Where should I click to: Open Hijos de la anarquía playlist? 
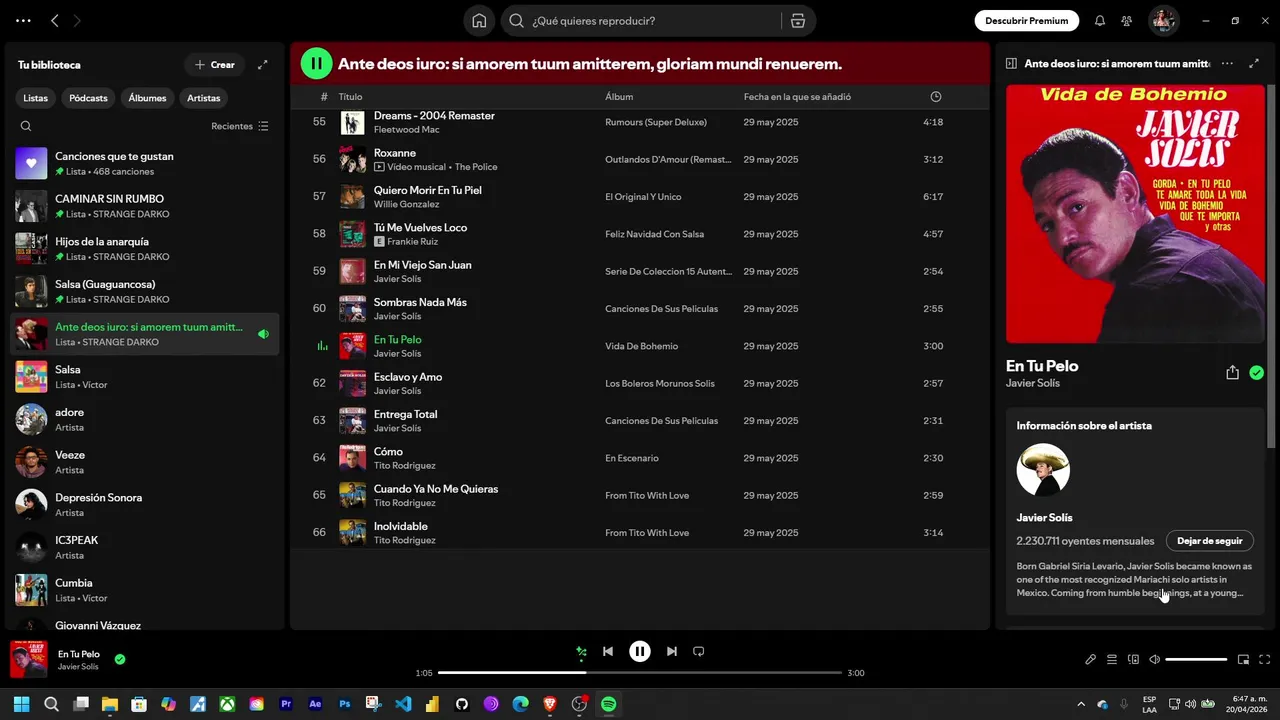click(145, 249)
